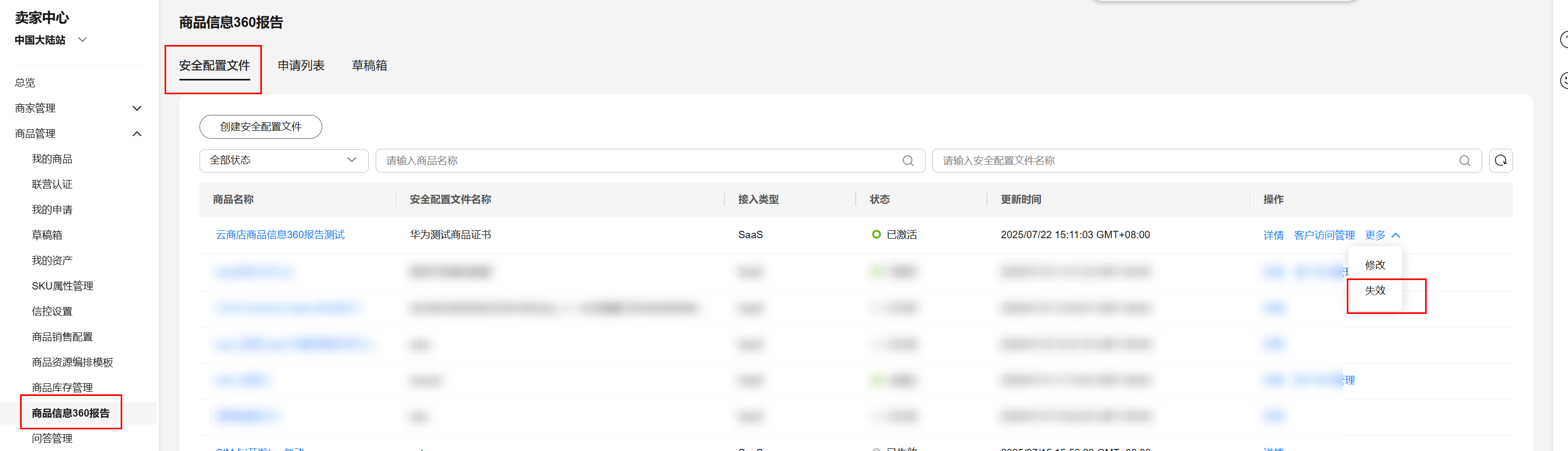
Task: Click the 更新时间 column header
Action: [x=1021, y=200]
